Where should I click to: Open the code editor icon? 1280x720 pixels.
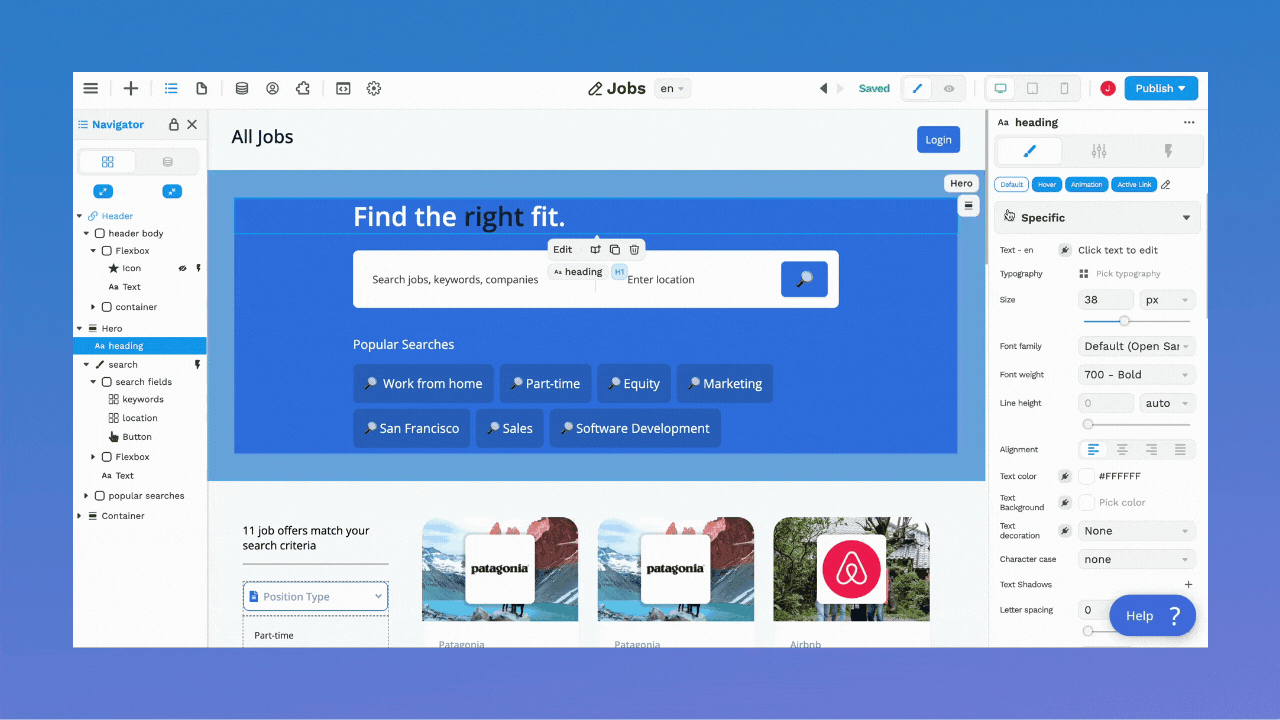pos(343,88)
